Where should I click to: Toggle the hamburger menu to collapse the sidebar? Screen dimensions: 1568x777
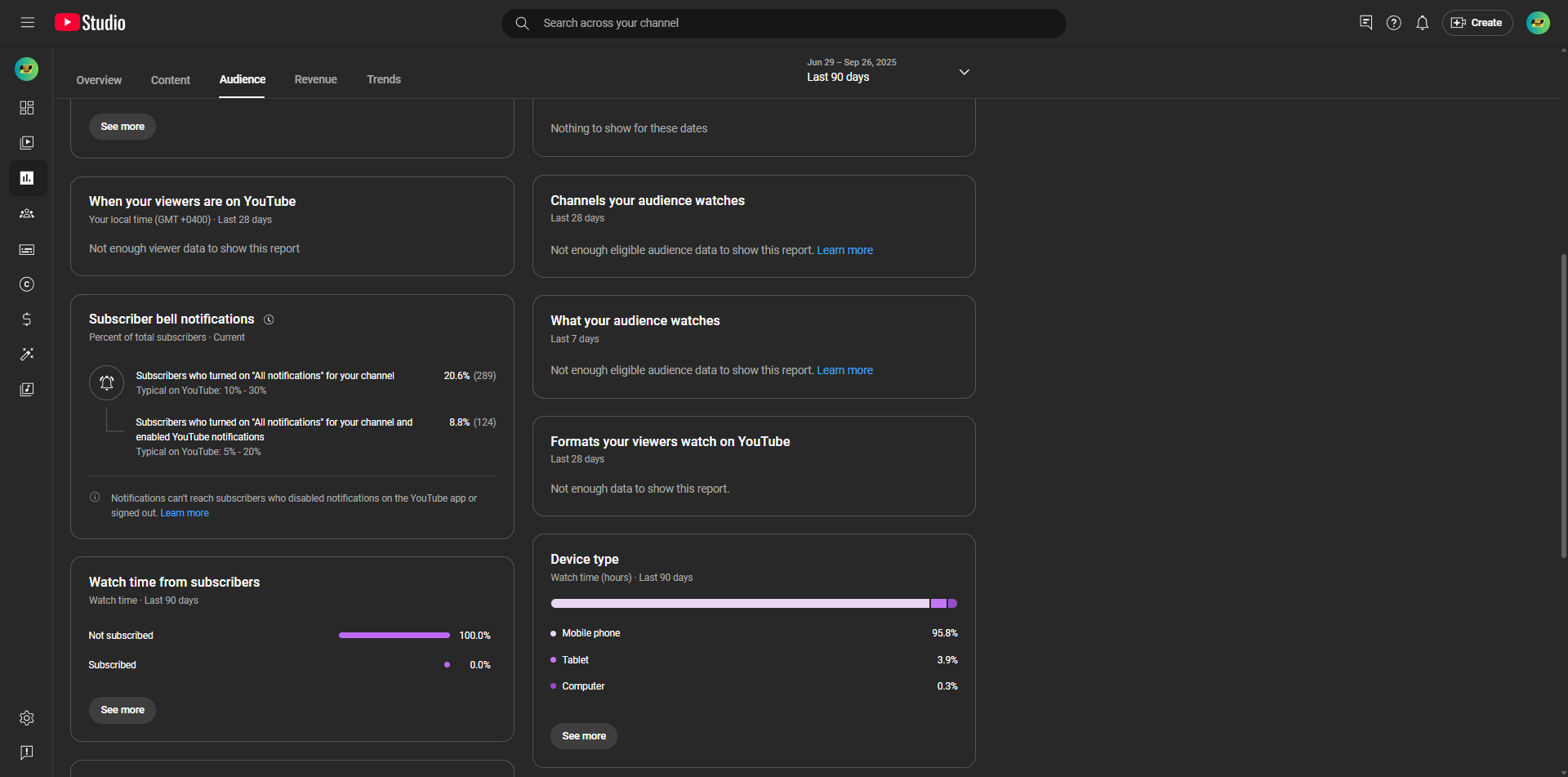pos(28,23)
